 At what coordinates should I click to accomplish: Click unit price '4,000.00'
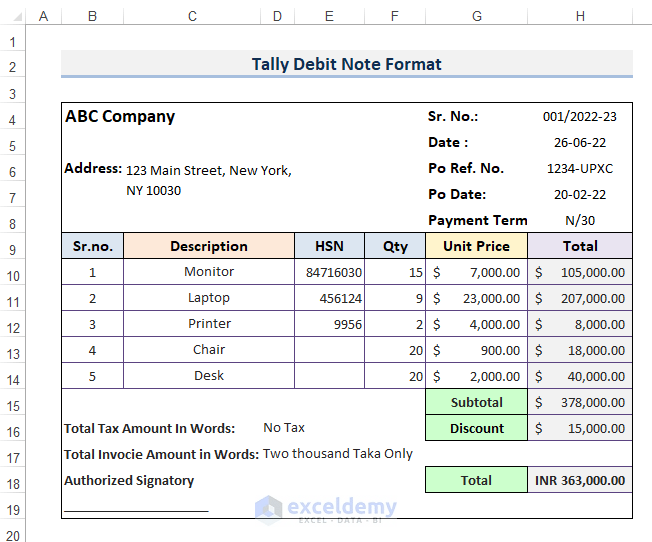pyautogui.click(x=495, y=324)
